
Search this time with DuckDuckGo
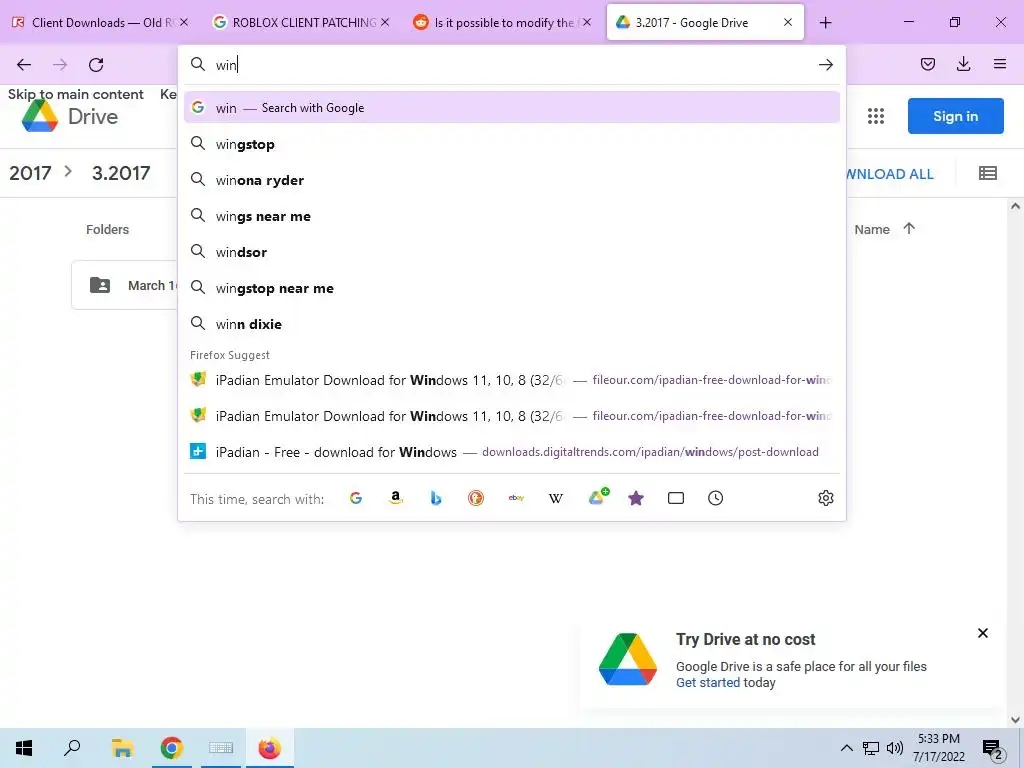coord(476,498)
